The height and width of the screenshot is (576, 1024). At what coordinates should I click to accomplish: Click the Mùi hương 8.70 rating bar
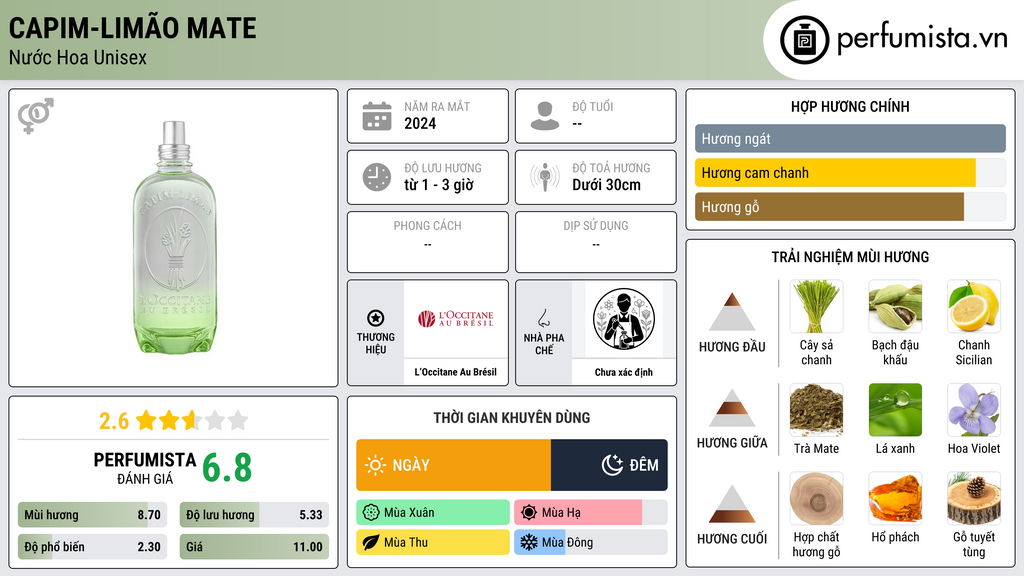[92, 515]
